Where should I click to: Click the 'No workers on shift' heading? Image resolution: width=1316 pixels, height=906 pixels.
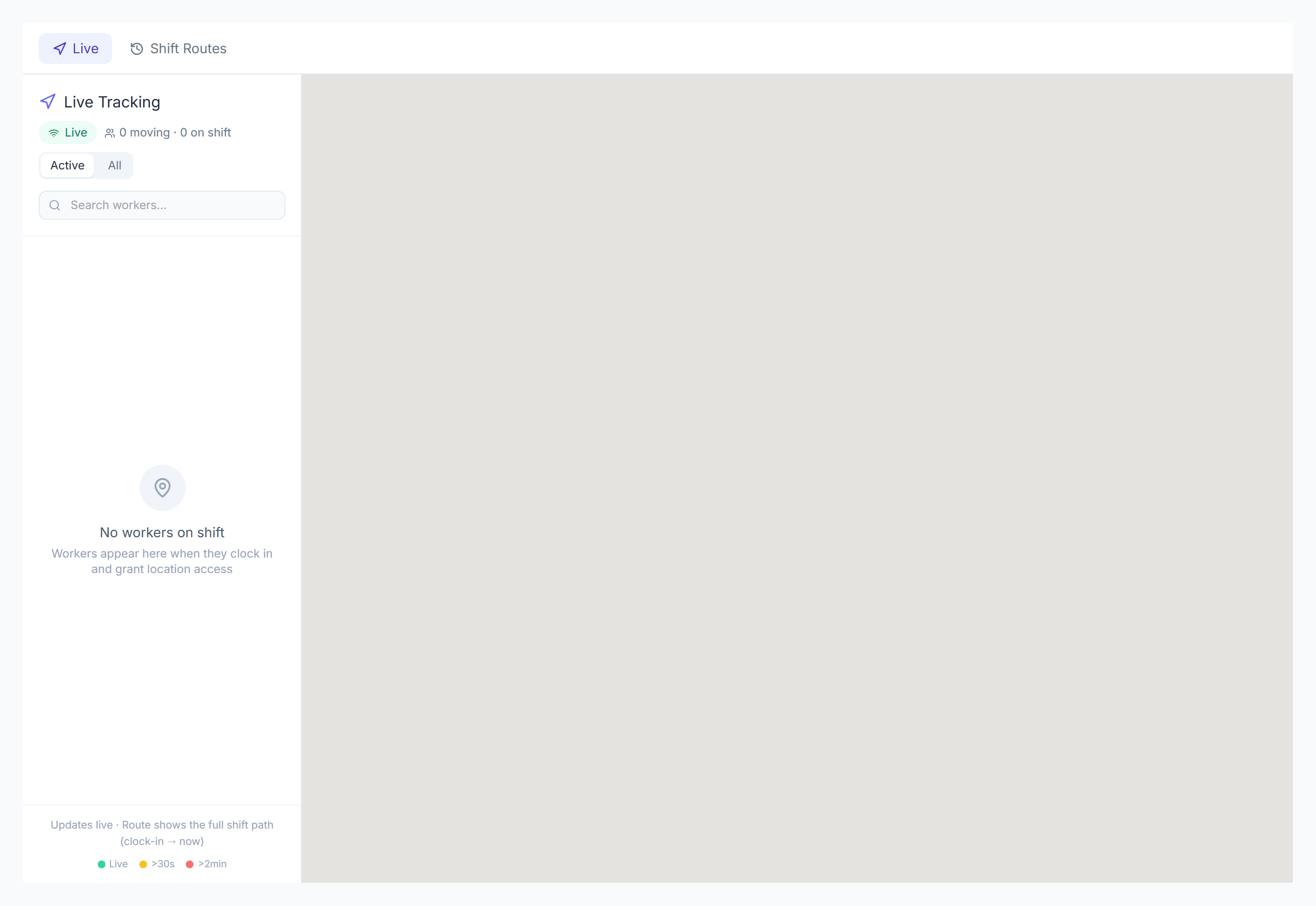162,532
